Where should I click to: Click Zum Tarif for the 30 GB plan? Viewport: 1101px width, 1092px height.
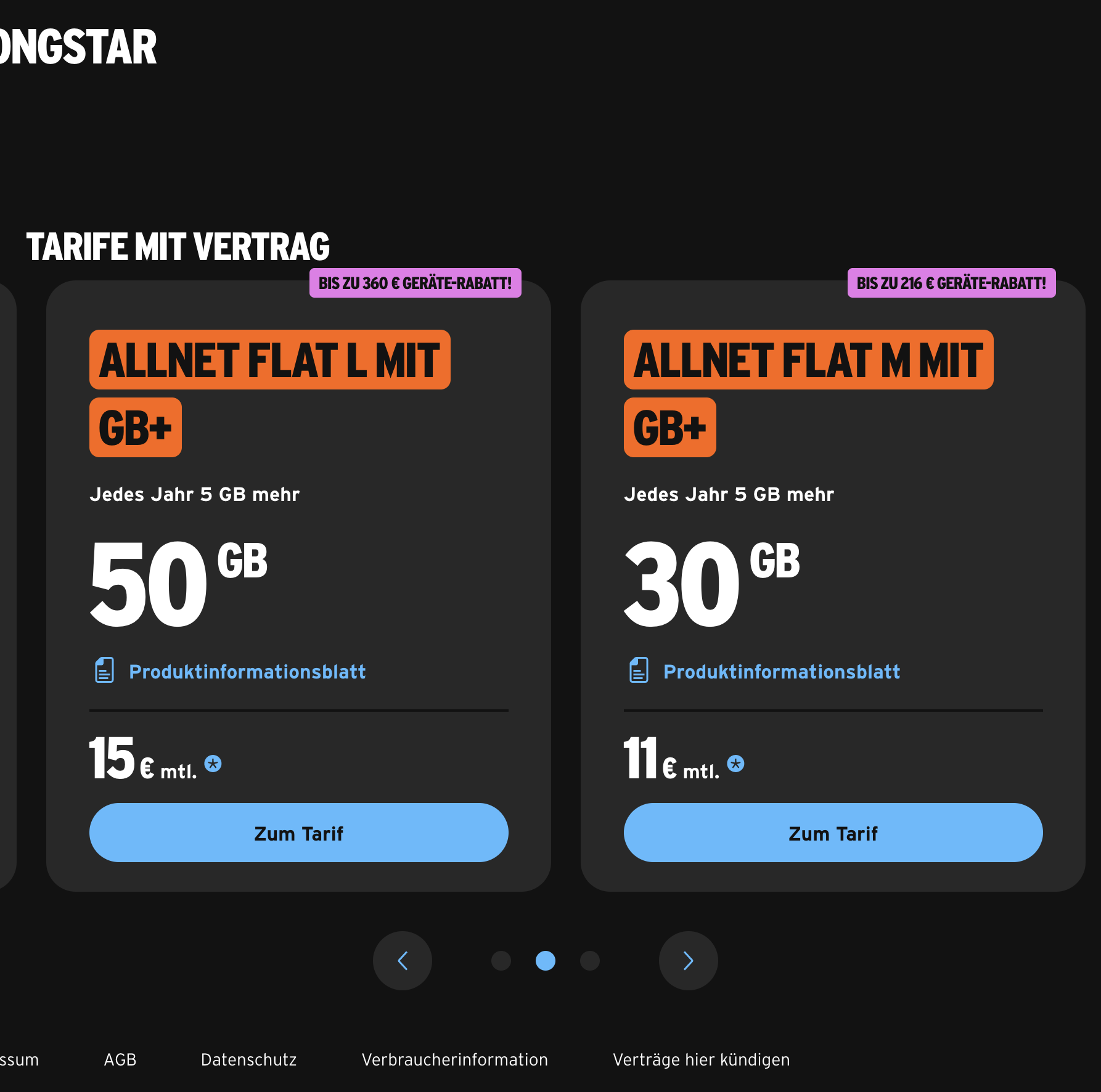(833, 833)
